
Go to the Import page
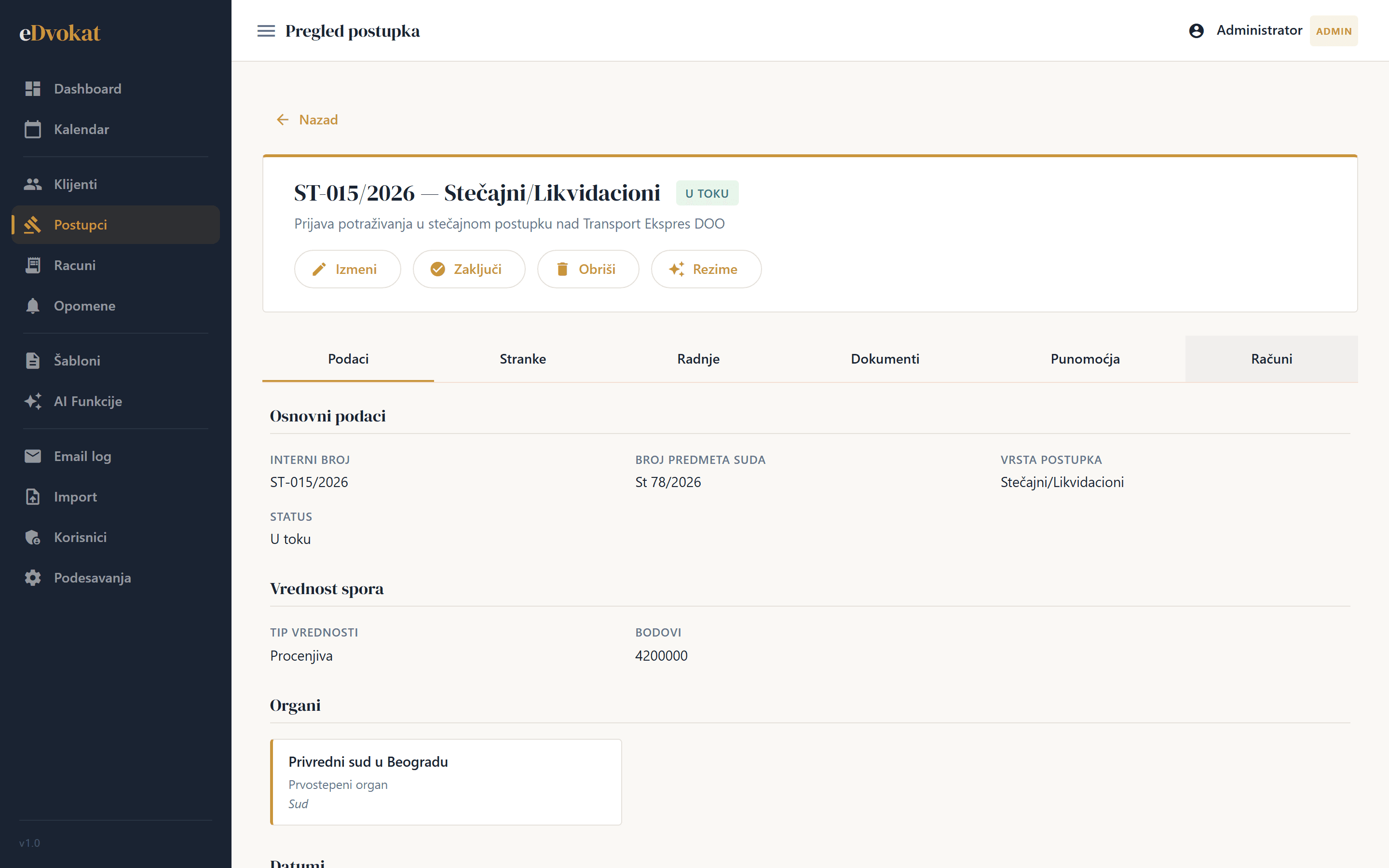(115, 497)
